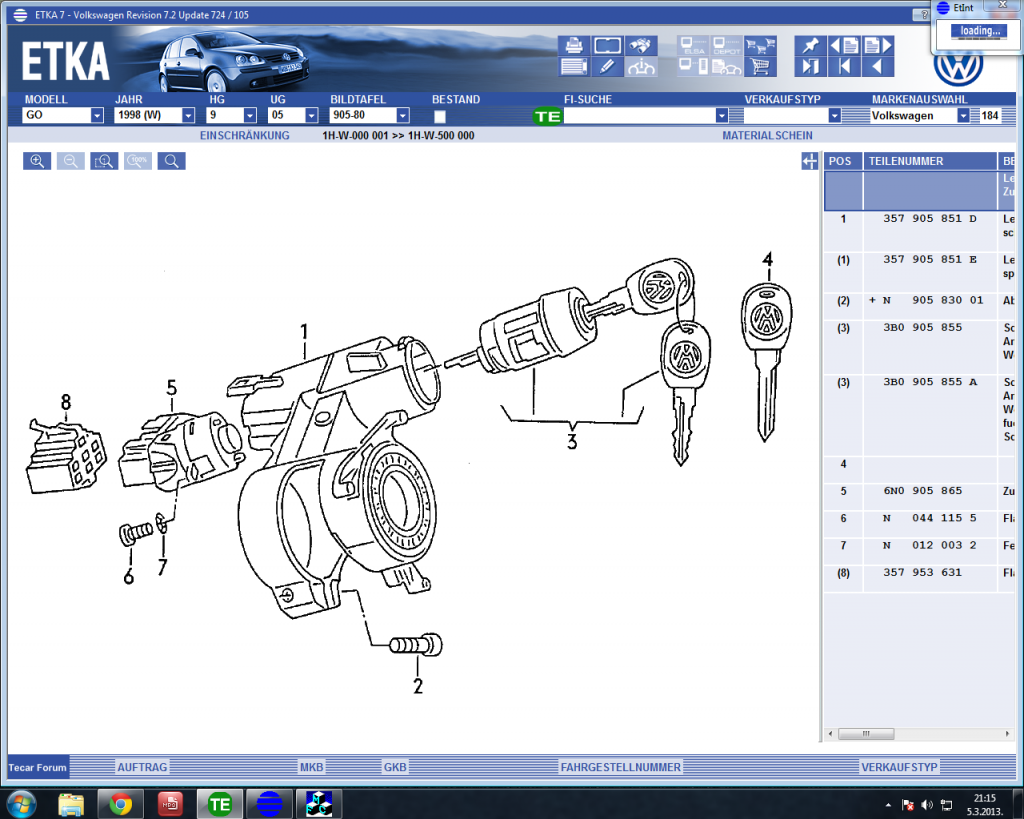This screenshot has height=819, width=1024.
Task: Open the GKB tab at bottom
Action: coord(394,767)
